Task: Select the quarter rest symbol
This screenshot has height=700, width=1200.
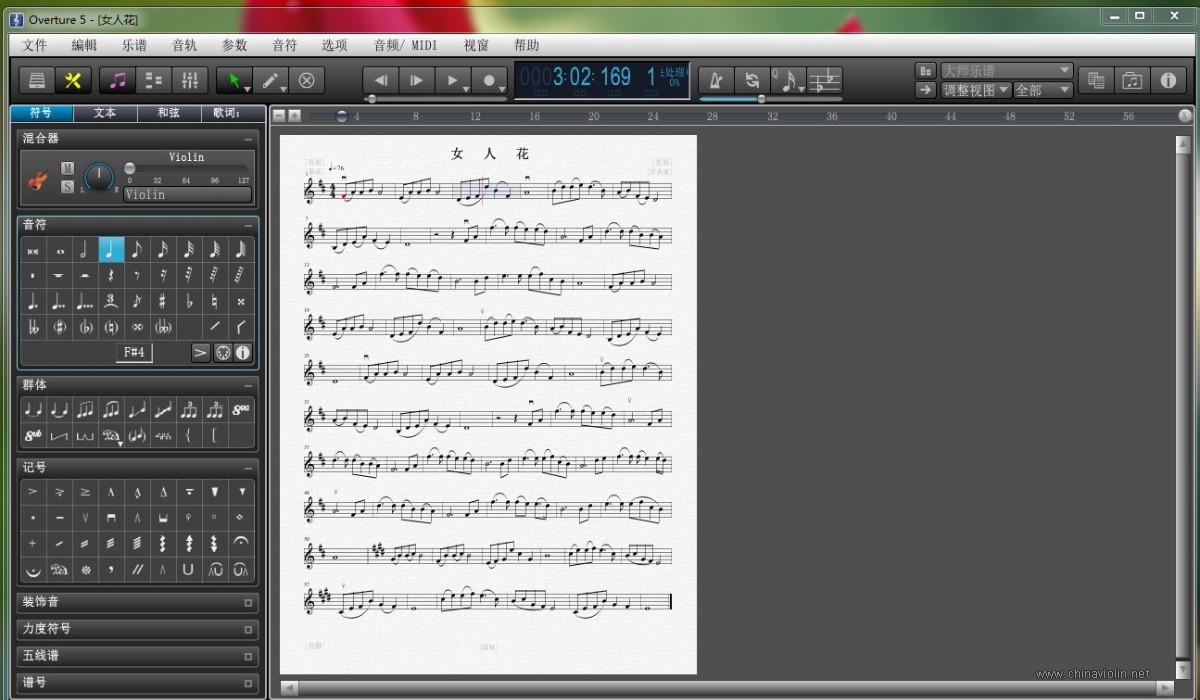Action: tap(111, 275)
